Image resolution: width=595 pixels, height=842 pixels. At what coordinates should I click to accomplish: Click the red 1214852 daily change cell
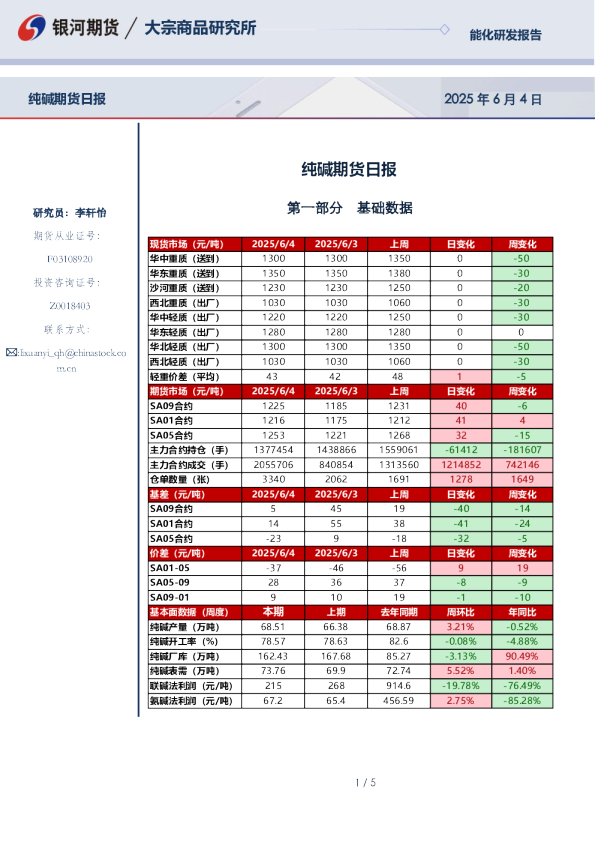point(461,465)
